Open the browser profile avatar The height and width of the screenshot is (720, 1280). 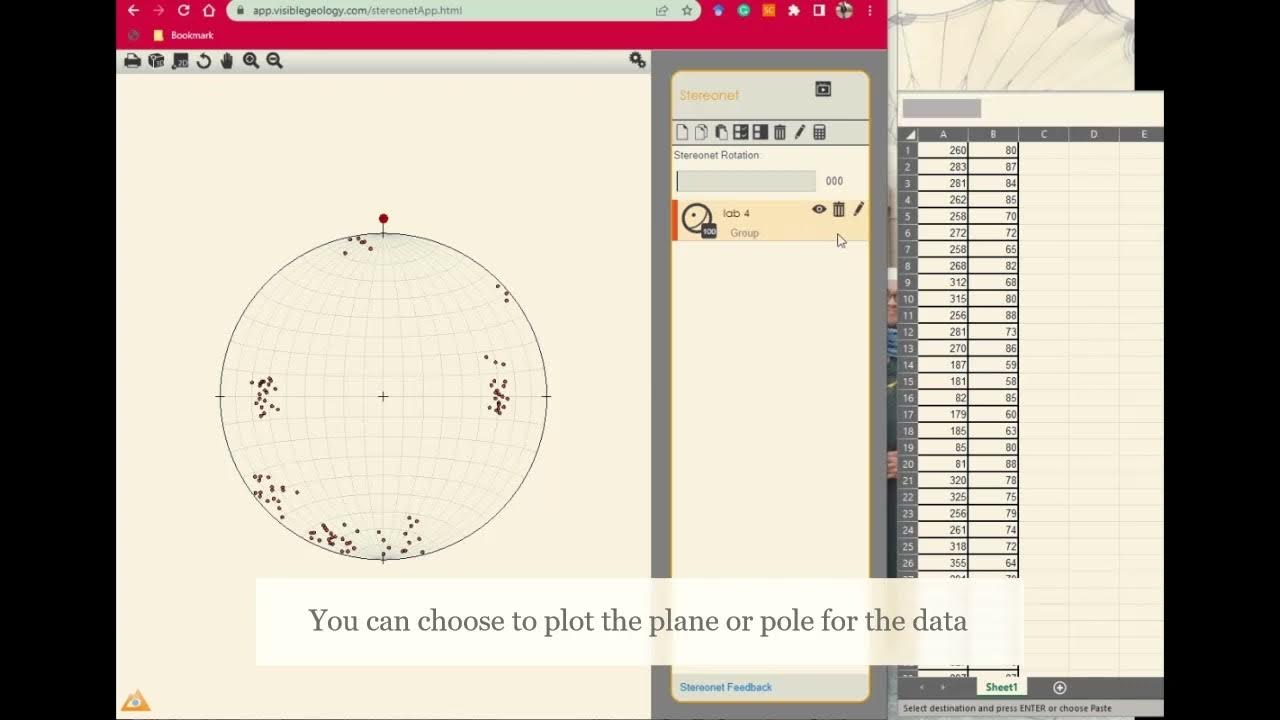coord(844,10)
